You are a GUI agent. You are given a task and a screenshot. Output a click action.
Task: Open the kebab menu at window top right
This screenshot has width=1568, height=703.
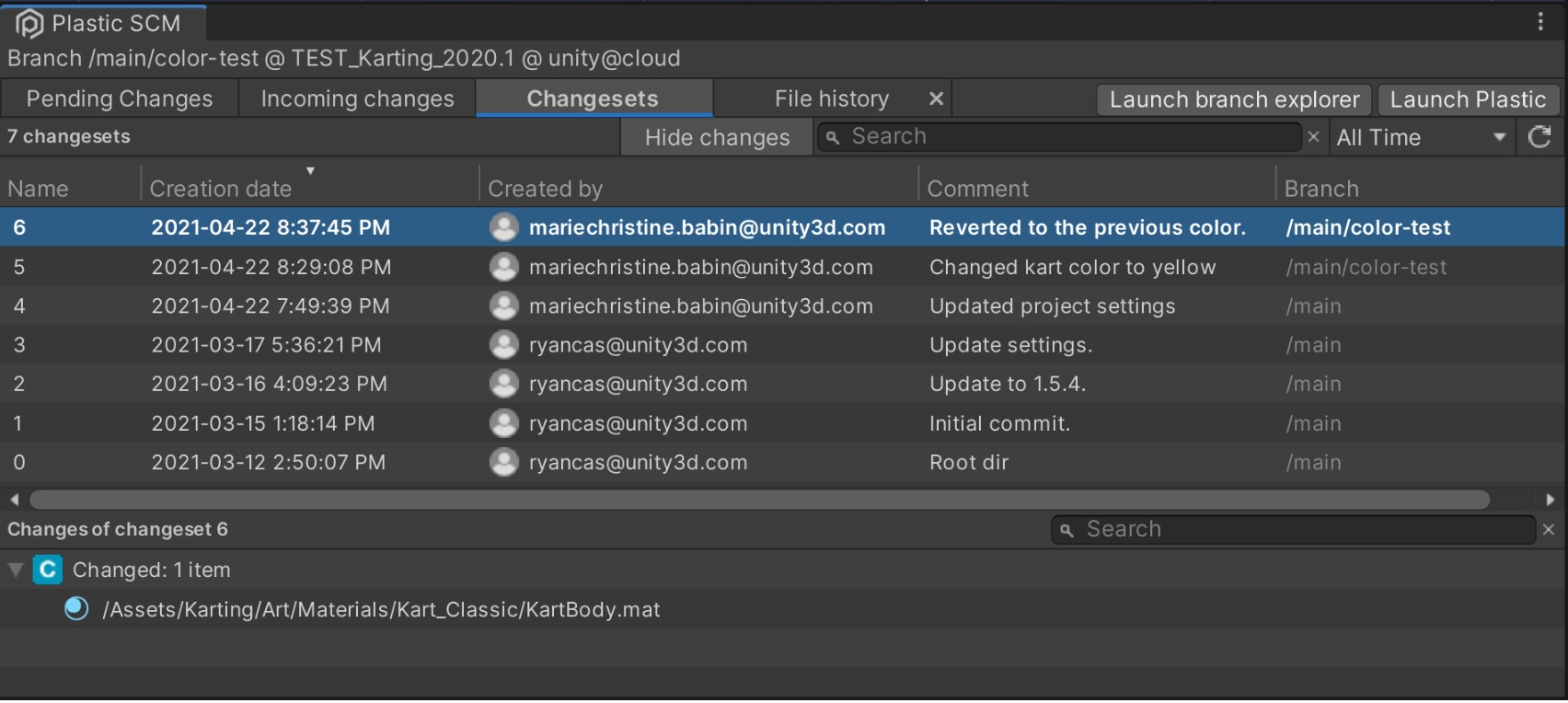click(x=1540, y=21)
